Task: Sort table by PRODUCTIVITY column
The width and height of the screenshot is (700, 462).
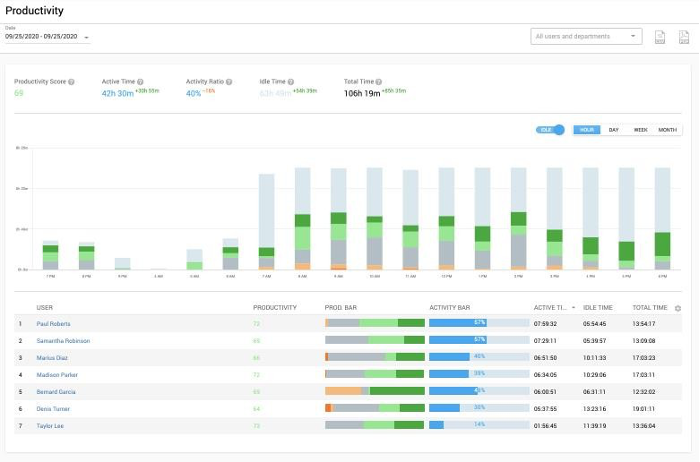Action: click(275, 308)
